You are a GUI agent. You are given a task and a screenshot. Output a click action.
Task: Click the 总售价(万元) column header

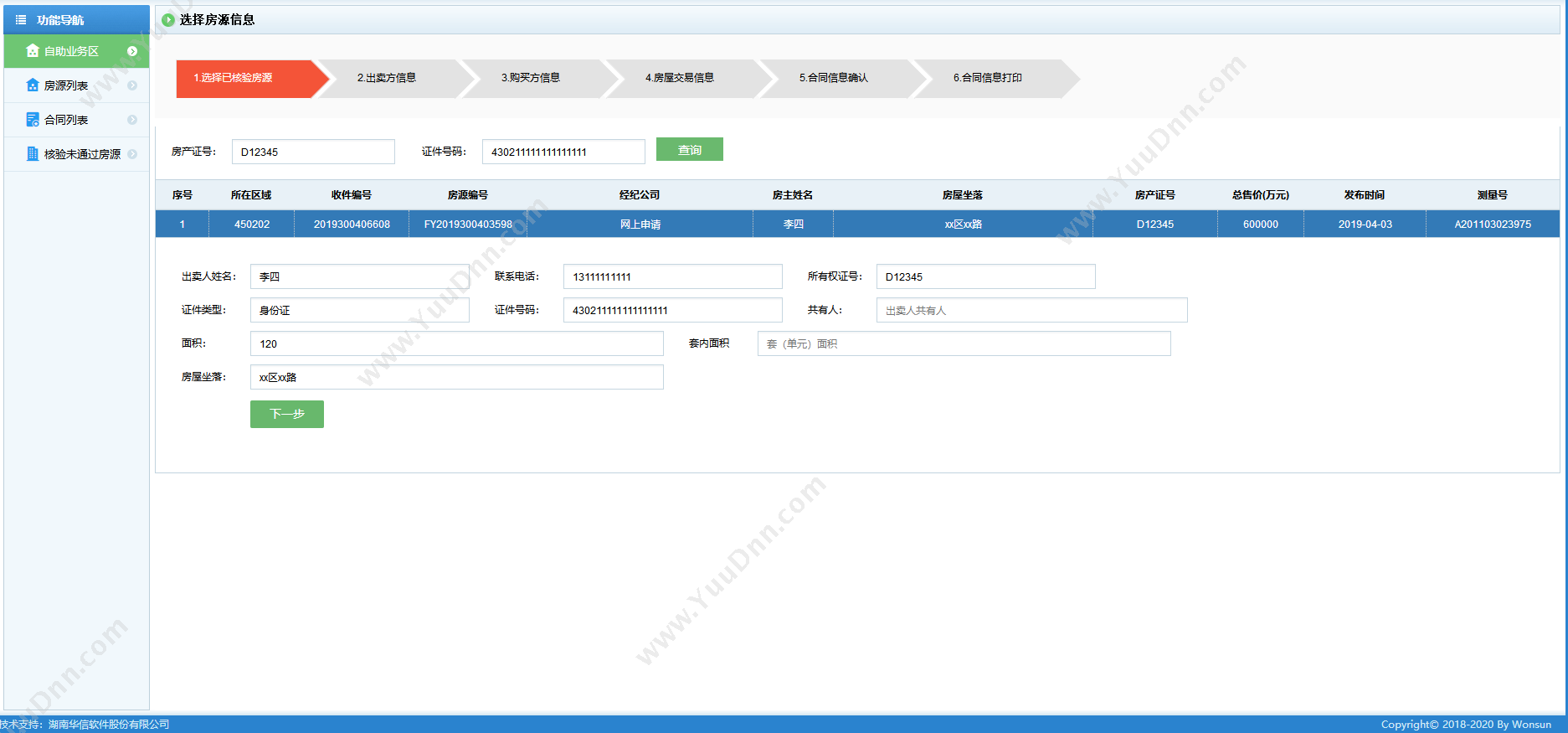tap(1261, 195)
